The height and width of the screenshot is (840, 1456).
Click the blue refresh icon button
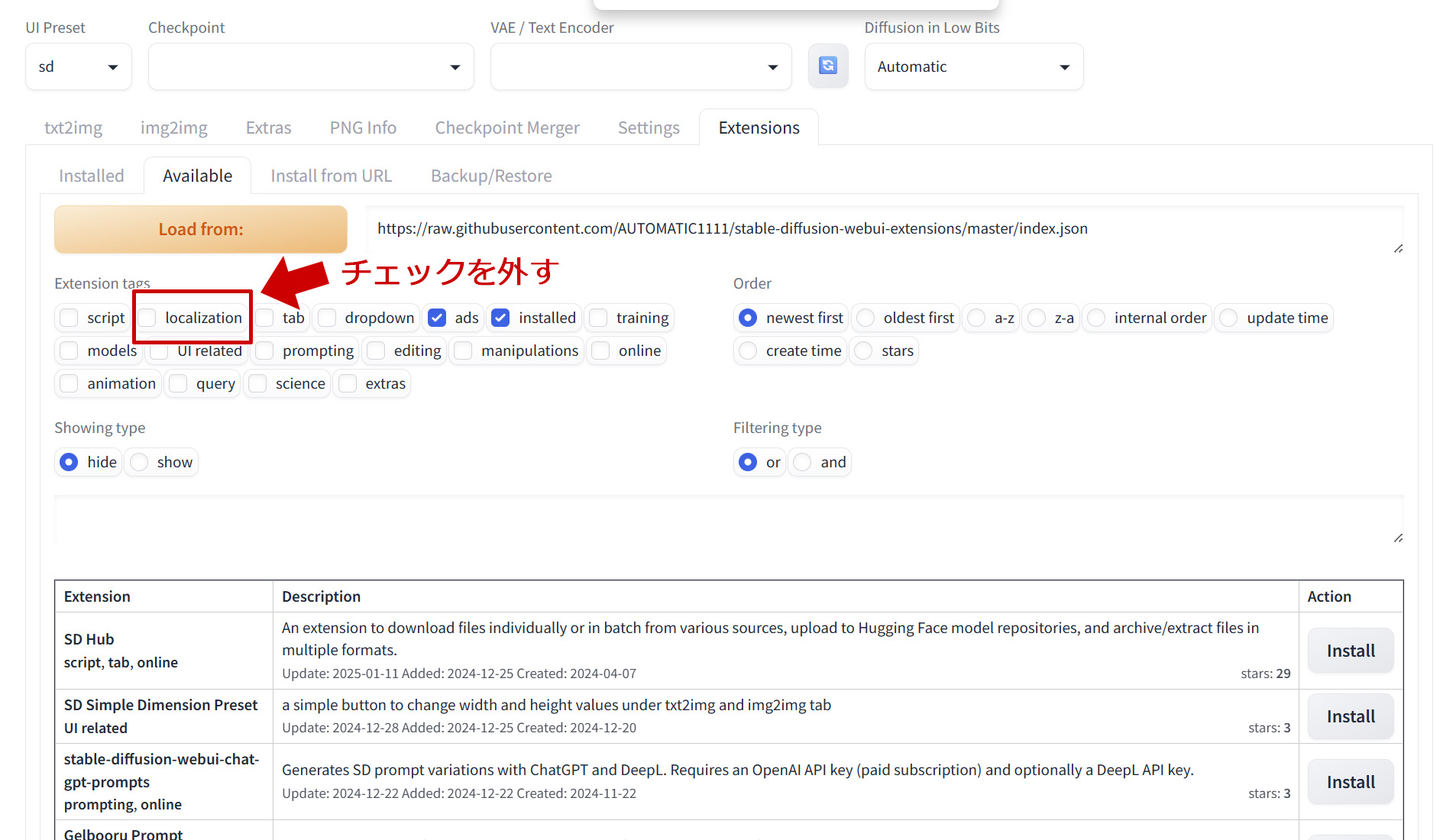827,66
